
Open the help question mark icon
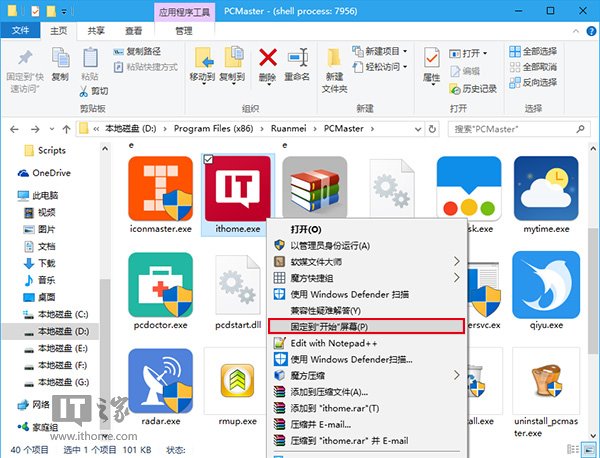pos(591,31)
